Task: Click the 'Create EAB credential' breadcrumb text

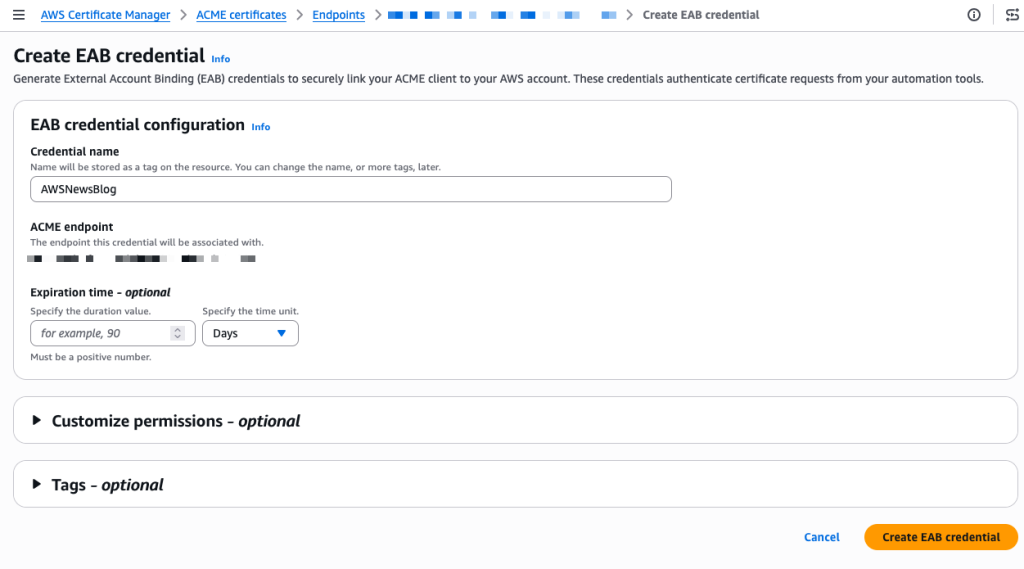Action: coord(701,14)
